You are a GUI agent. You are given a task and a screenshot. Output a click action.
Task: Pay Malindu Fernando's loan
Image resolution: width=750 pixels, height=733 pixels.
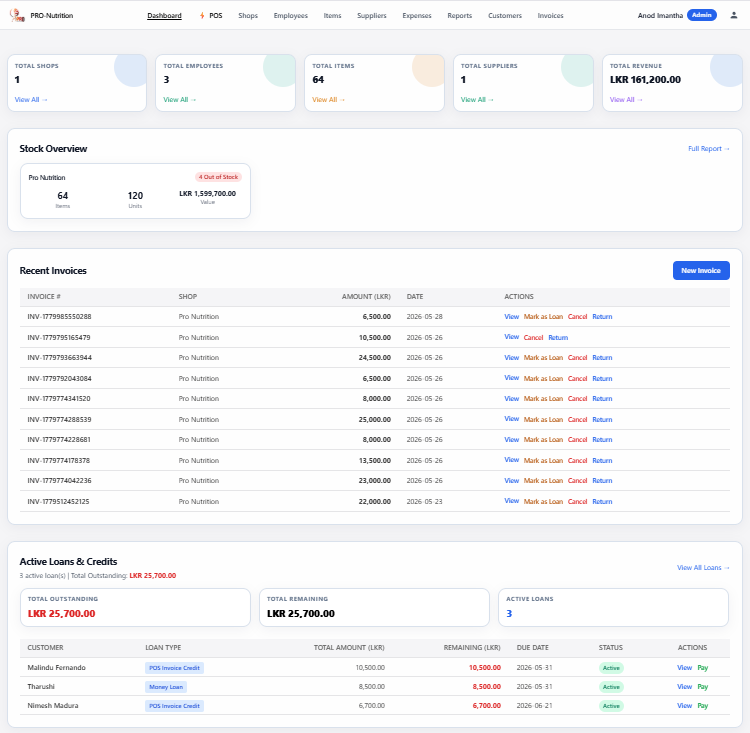pos(702,667)
